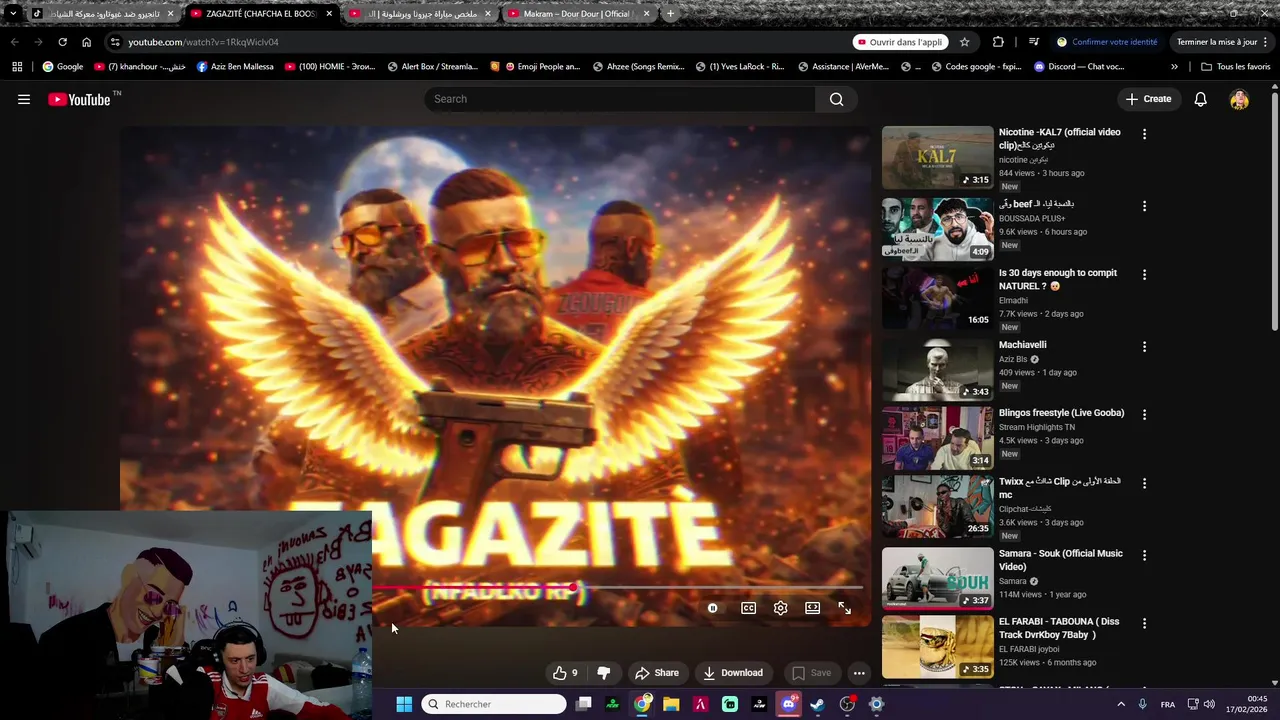Viewport: 1280px width, 720px height.
Task: Open Task View on the taskbar
Action: tap(584, 704)
